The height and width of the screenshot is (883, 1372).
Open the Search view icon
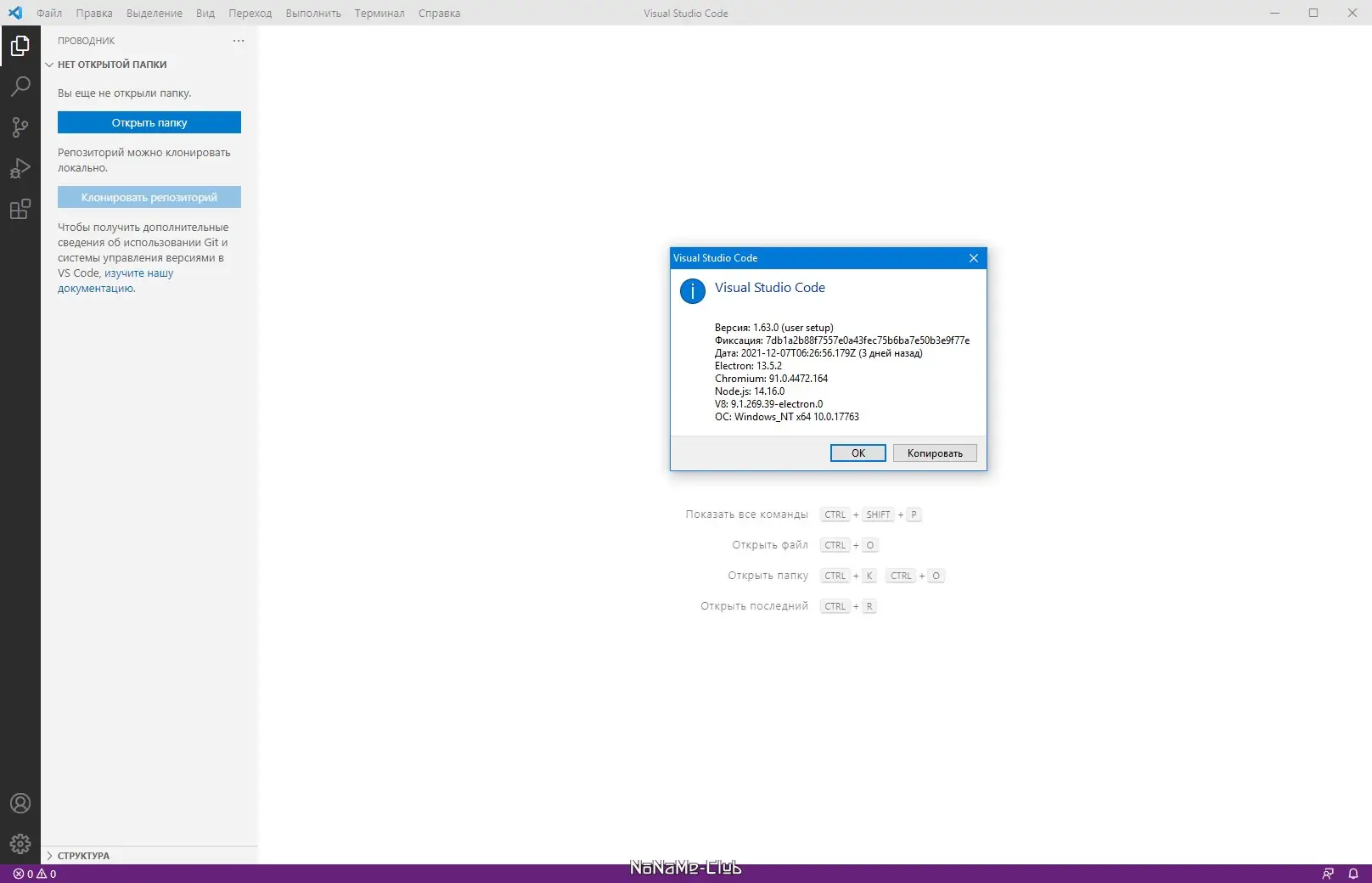click(x=20, y=86)
